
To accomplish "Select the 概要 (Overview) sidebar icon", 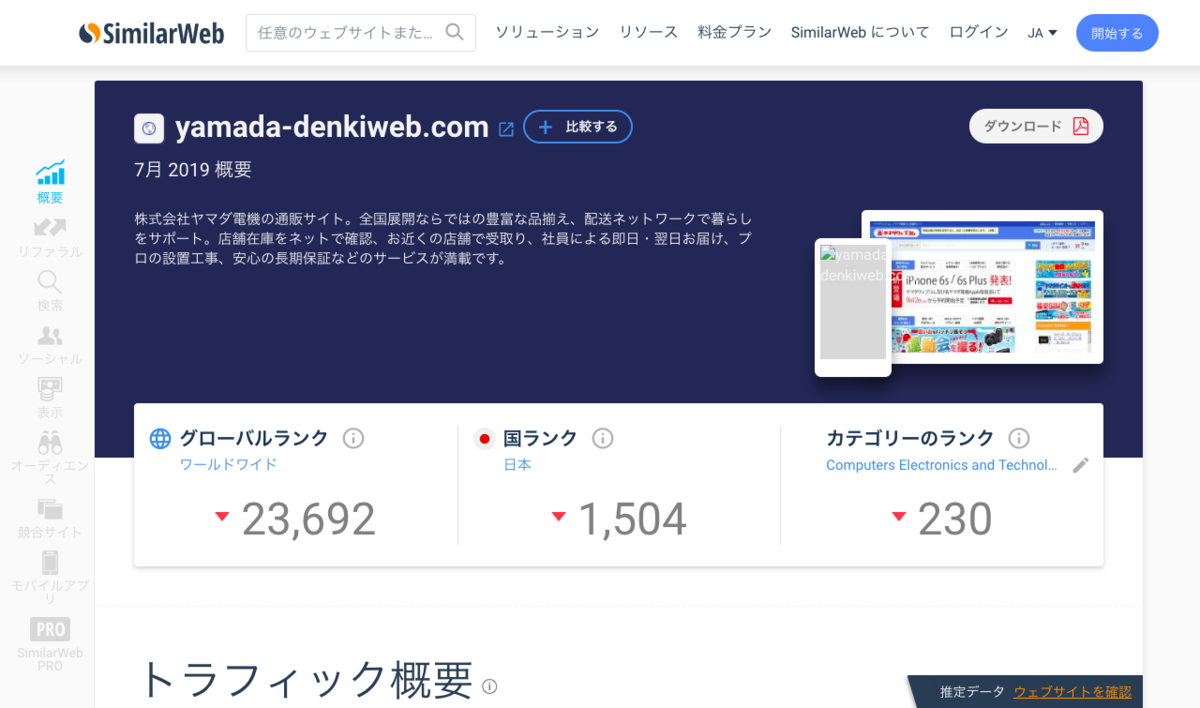I will pos(48,174).
